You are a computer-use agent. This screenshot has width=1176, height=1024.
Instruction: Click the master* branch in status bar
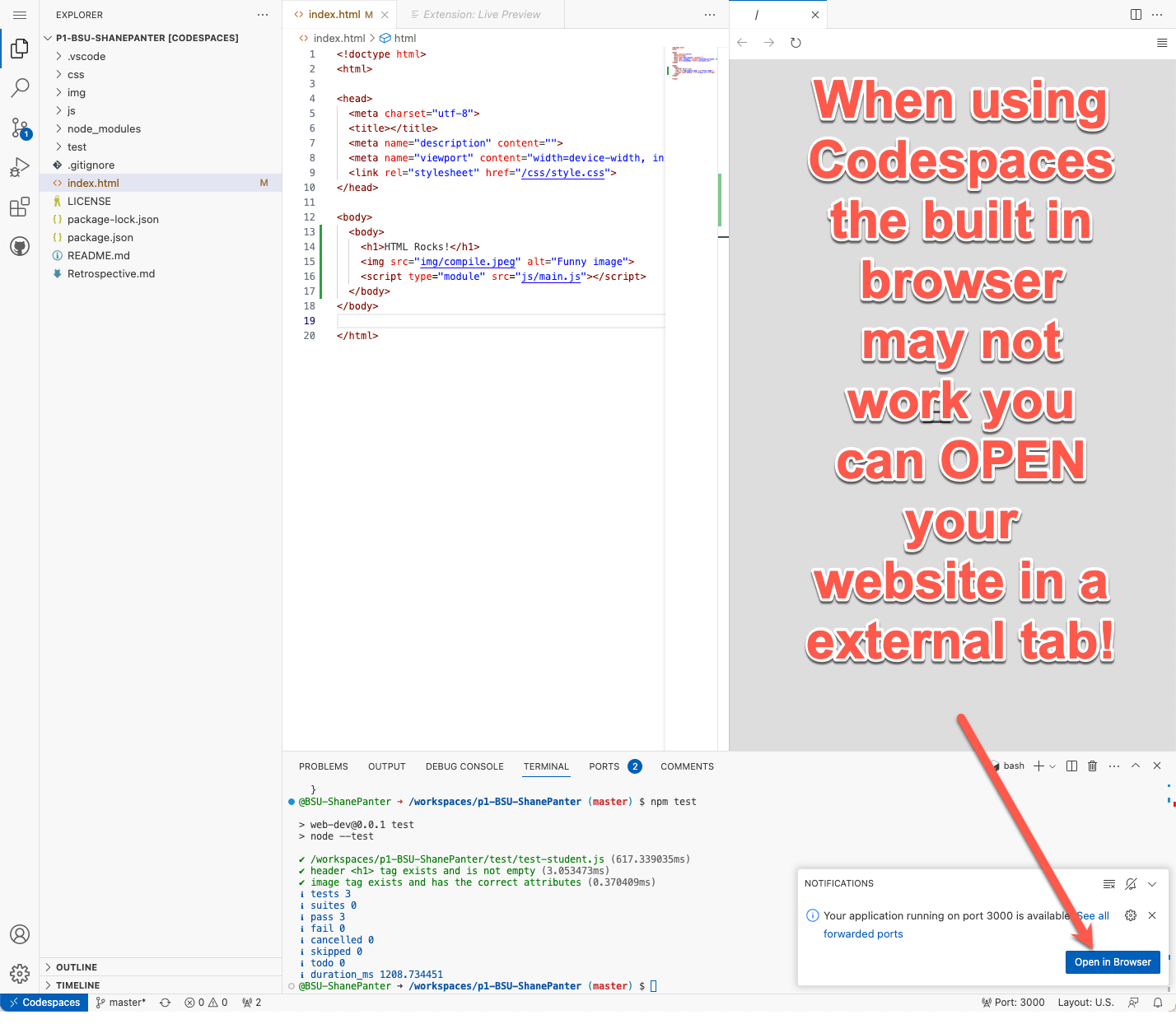[x=121, y=1003]
